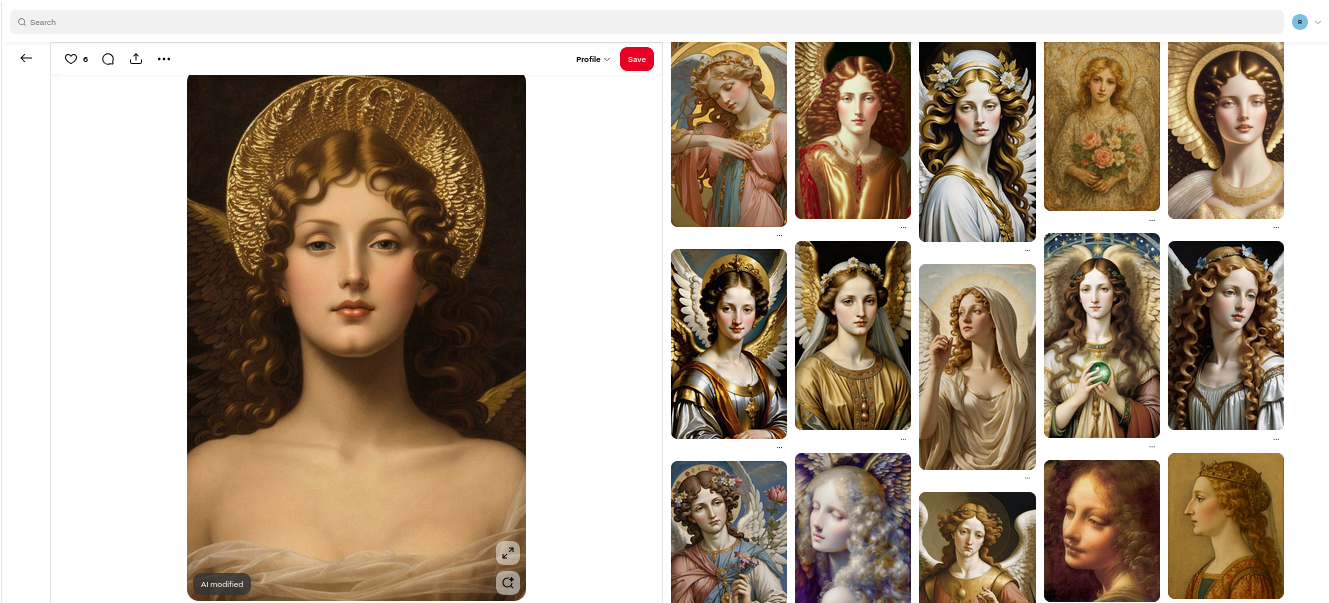This screenshot has width=1329, height=603.
Task: Open angel holding flowers with floral crown
Action: pyautogui.click(x=729, y=532)
